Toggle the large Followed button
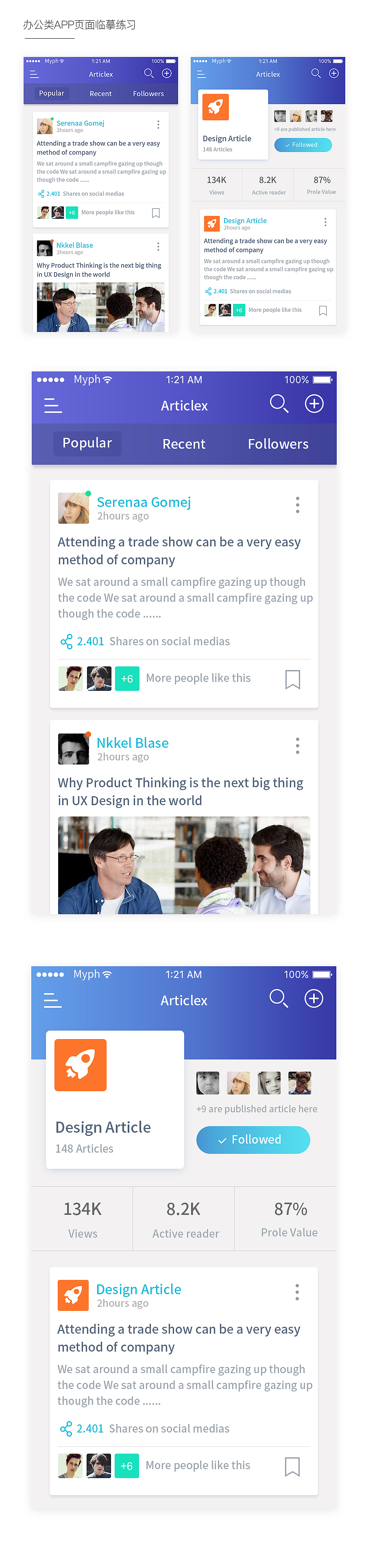Image resolution: width=368 pixels, height=1568 pixels. (x=253, y=1140)
